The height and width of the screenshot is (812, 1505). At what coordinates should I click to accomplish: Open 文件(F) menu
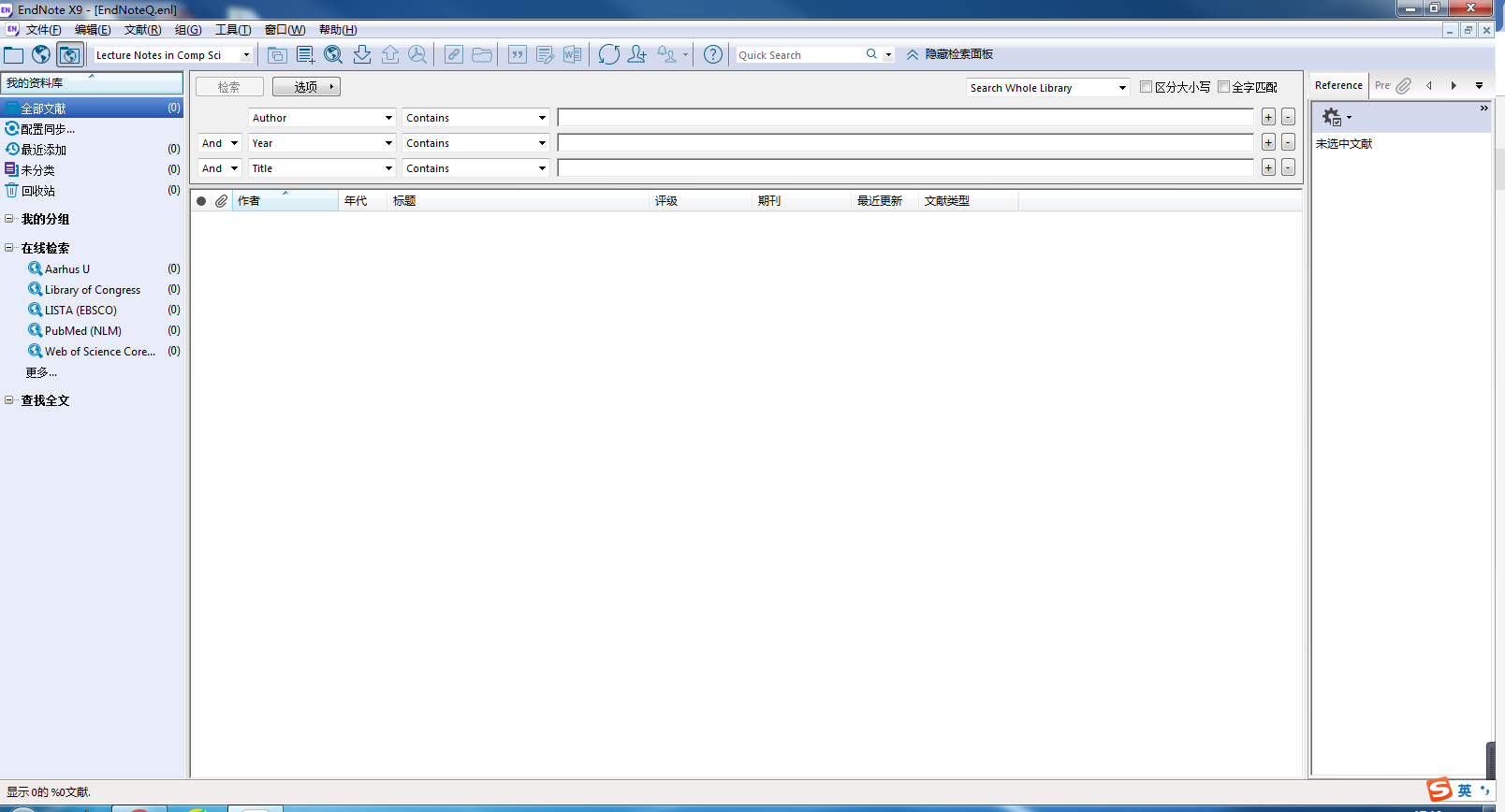coord(43,30)
